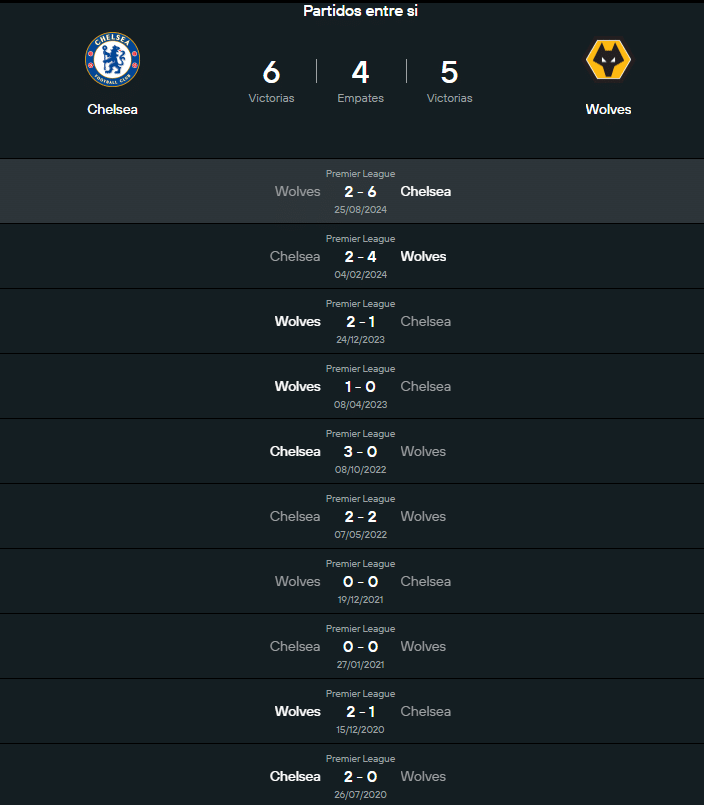Select the Chelsea 0-0 Wolves match from 27/01/2021
704x805 pixels.
[360, 646]
